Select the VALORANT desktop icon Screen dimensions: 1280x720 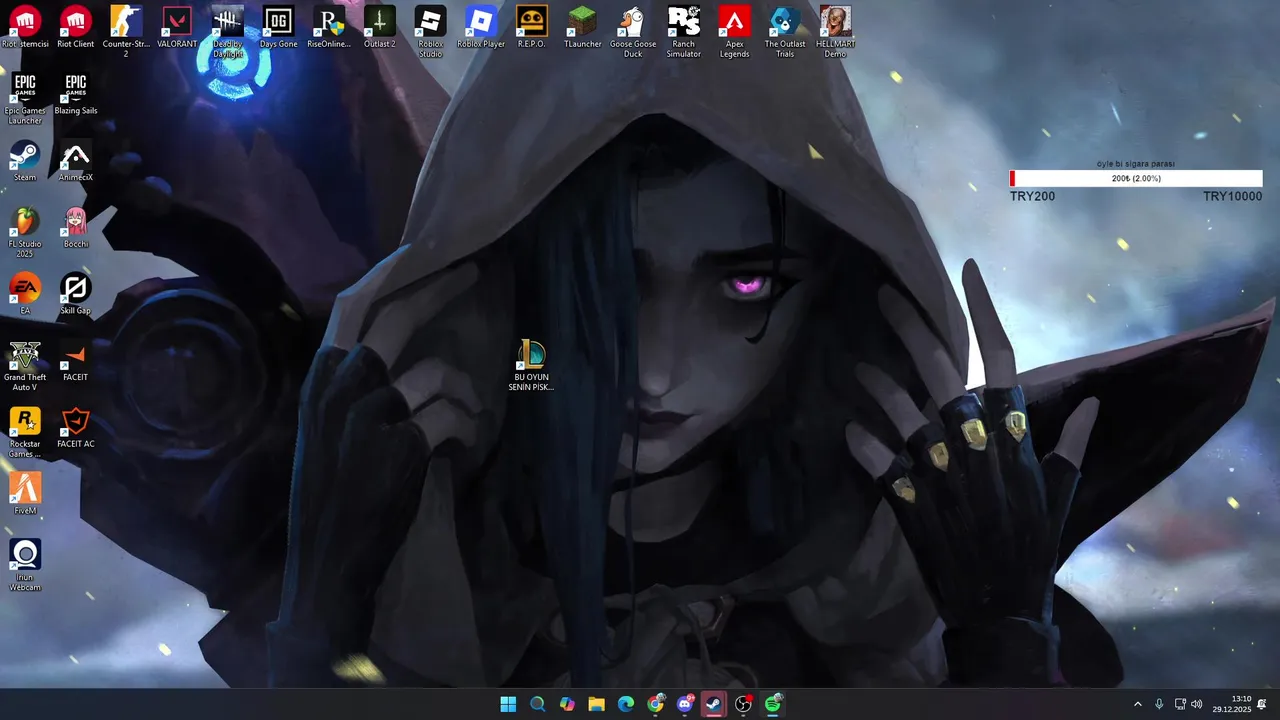click(x=177, y=27)
